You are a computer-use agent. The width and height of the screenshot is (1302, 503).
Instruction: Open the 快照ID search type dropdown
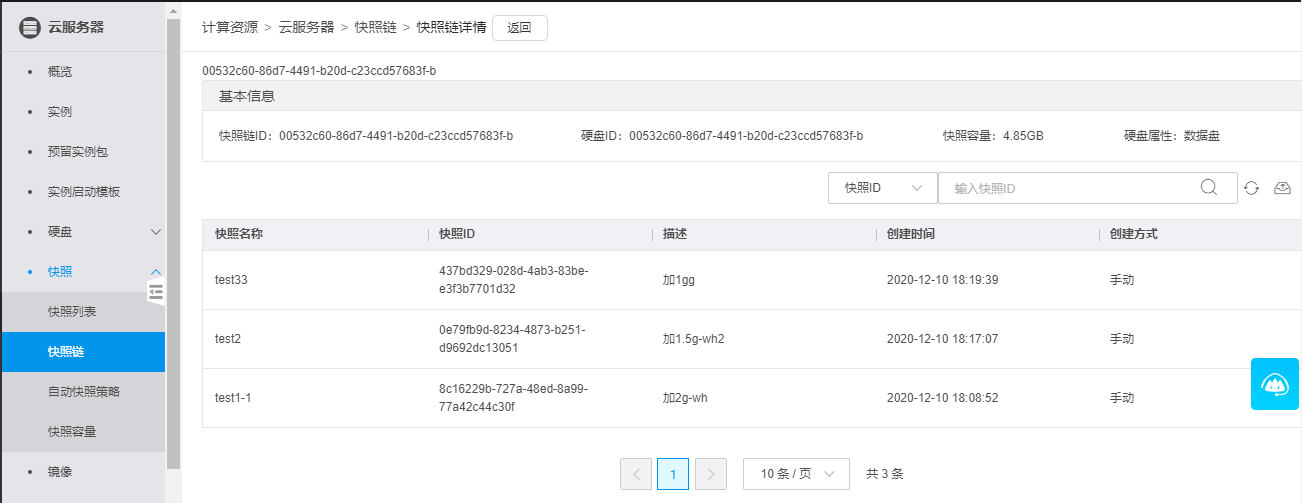(882, 188)
